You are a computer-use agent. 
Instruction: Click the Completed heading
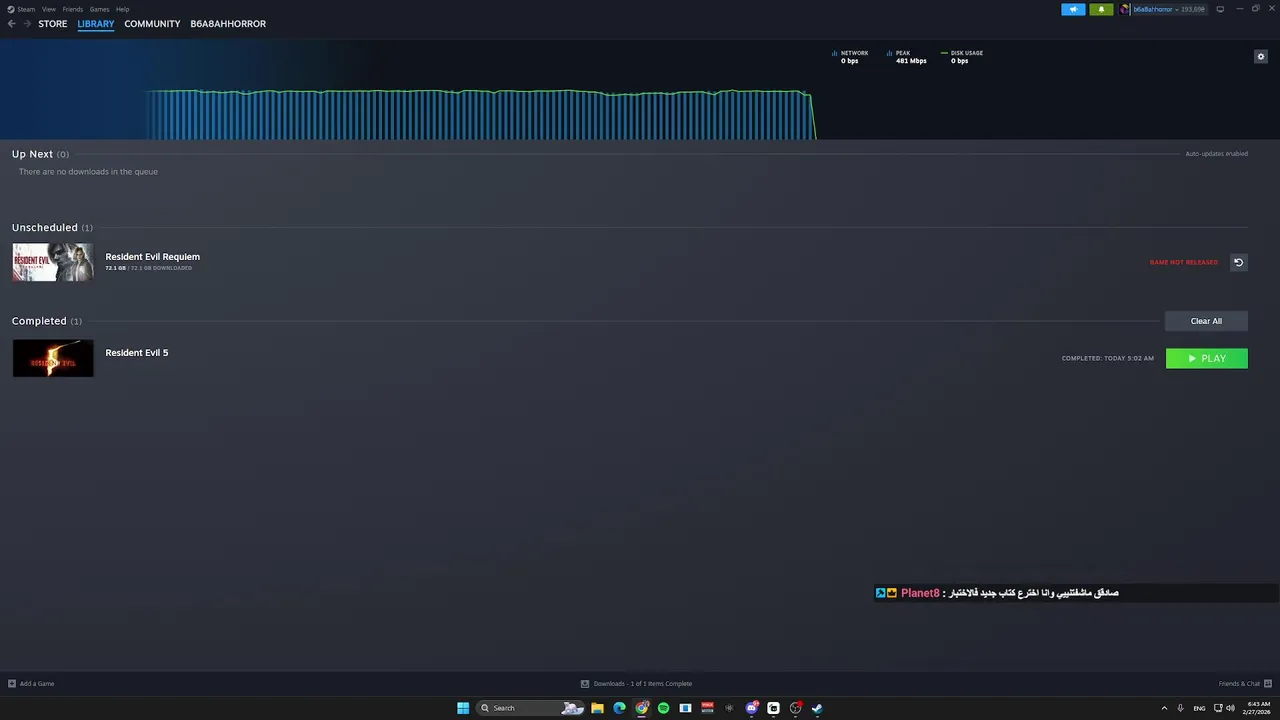pos(39,321)
